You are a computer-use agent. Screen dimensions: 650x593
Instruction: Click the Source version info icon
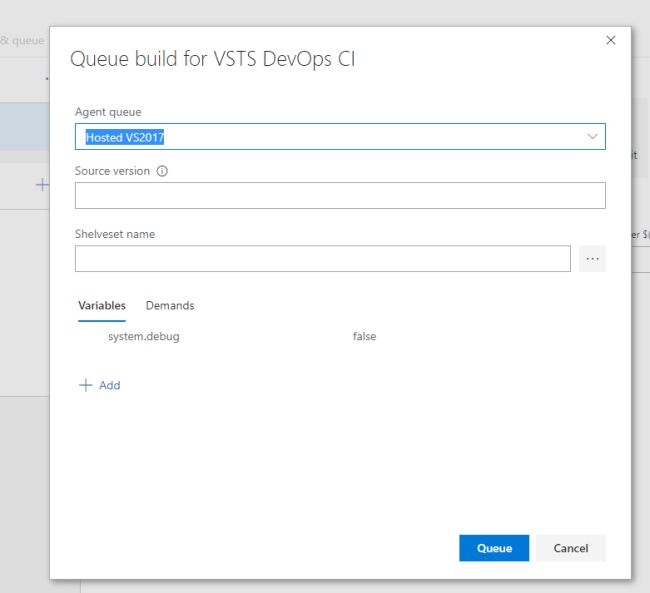(162, 171)
